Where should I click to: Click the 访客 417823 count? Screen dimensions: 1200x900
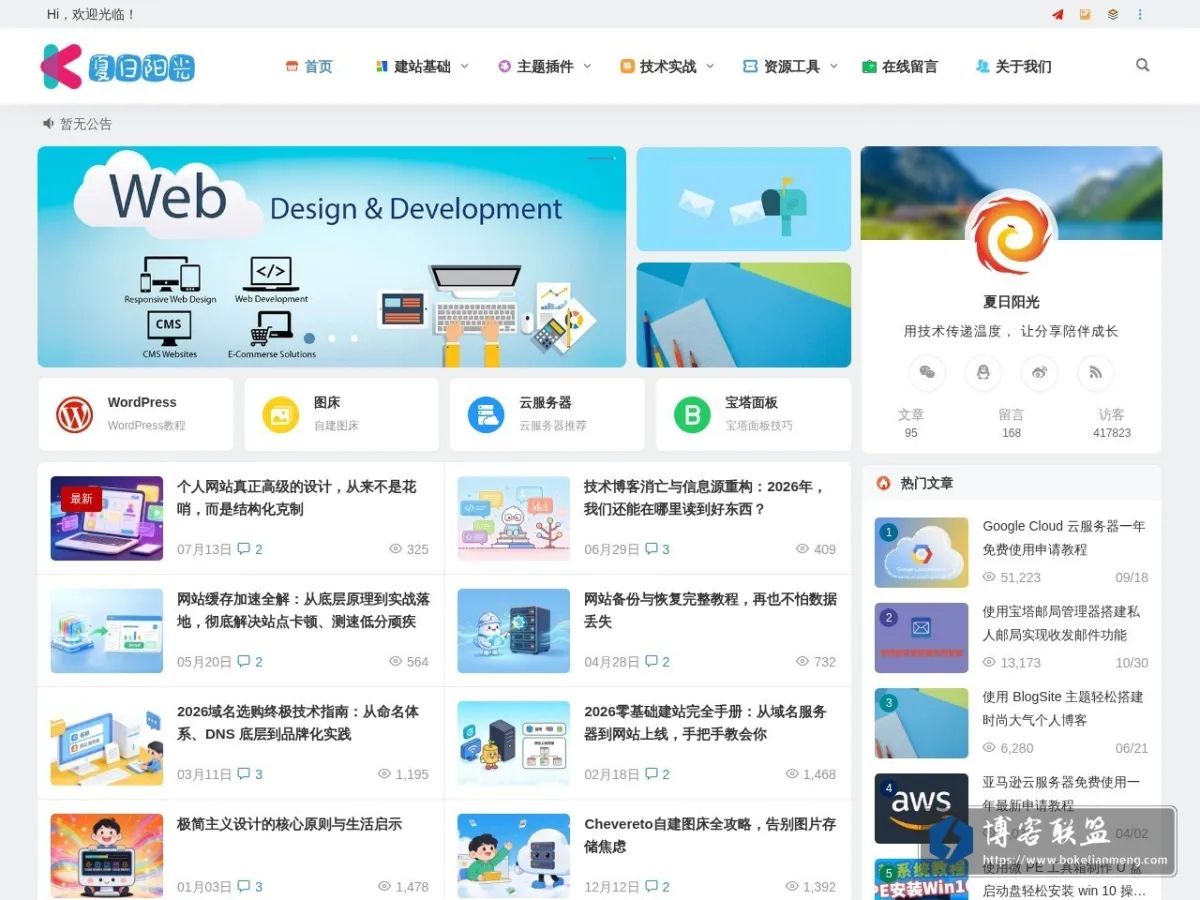click(x=1112, y=423)
